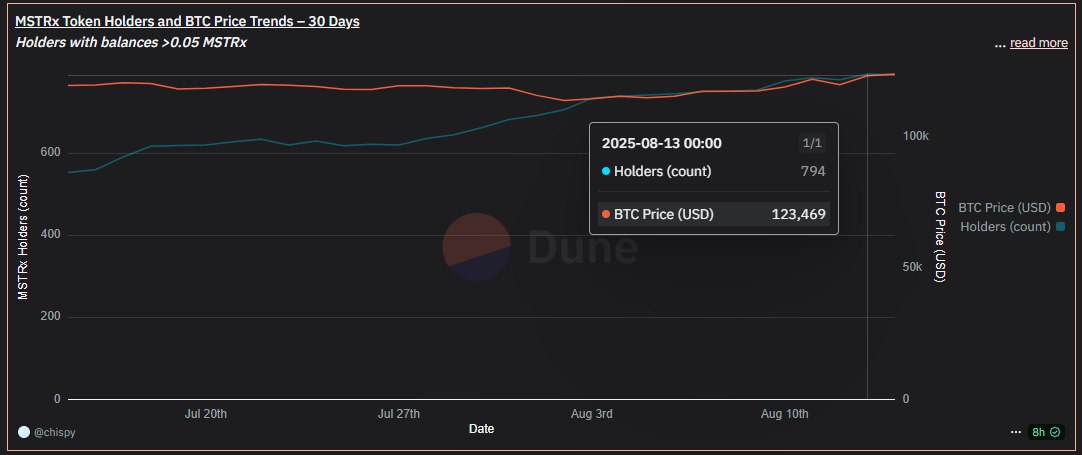This screenshot has height=455, width=1082.
Task: Click the 8h refresh status badge
Action: 1045,432
